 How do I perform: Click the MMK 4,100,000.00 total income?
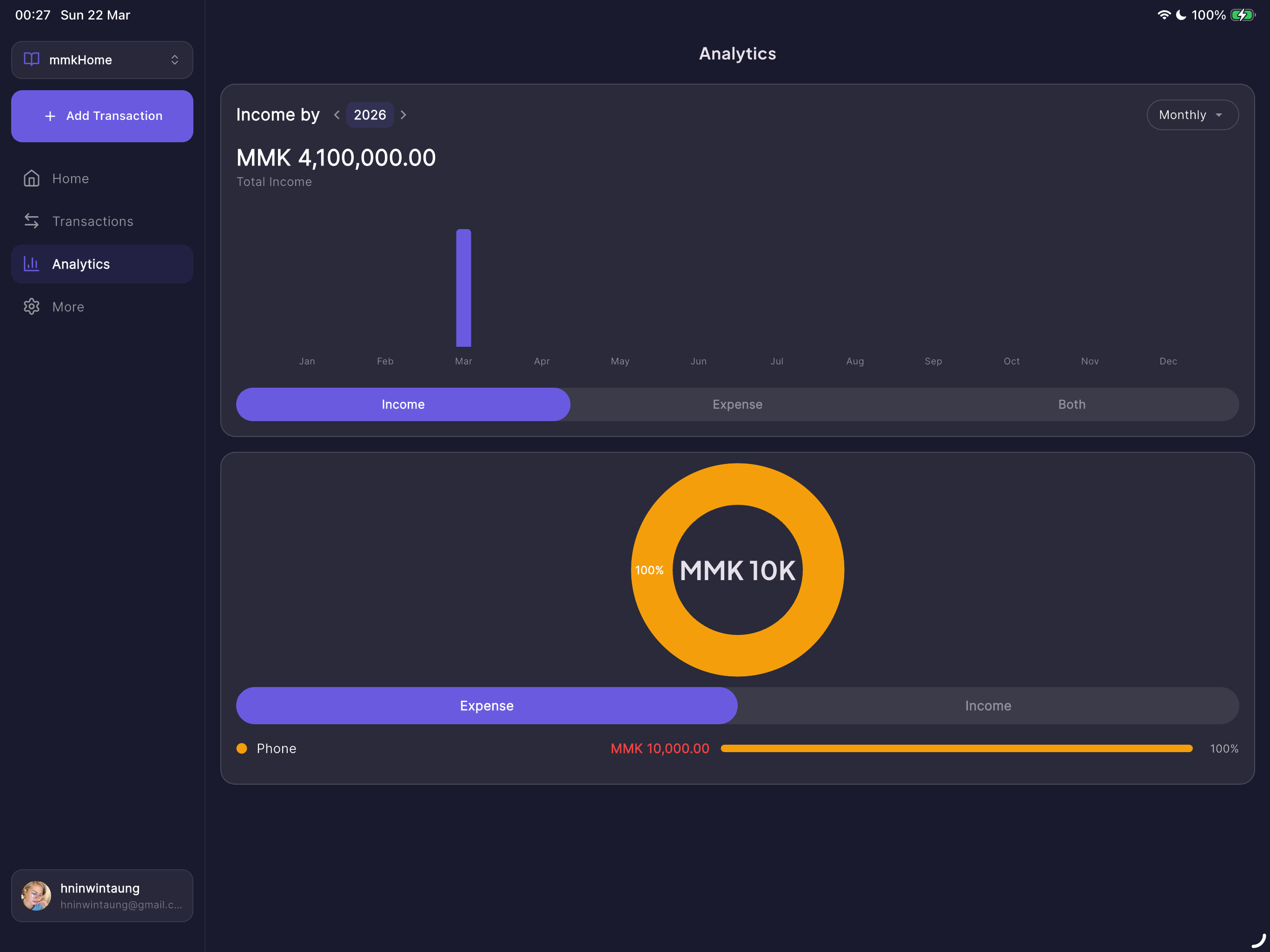337,157
